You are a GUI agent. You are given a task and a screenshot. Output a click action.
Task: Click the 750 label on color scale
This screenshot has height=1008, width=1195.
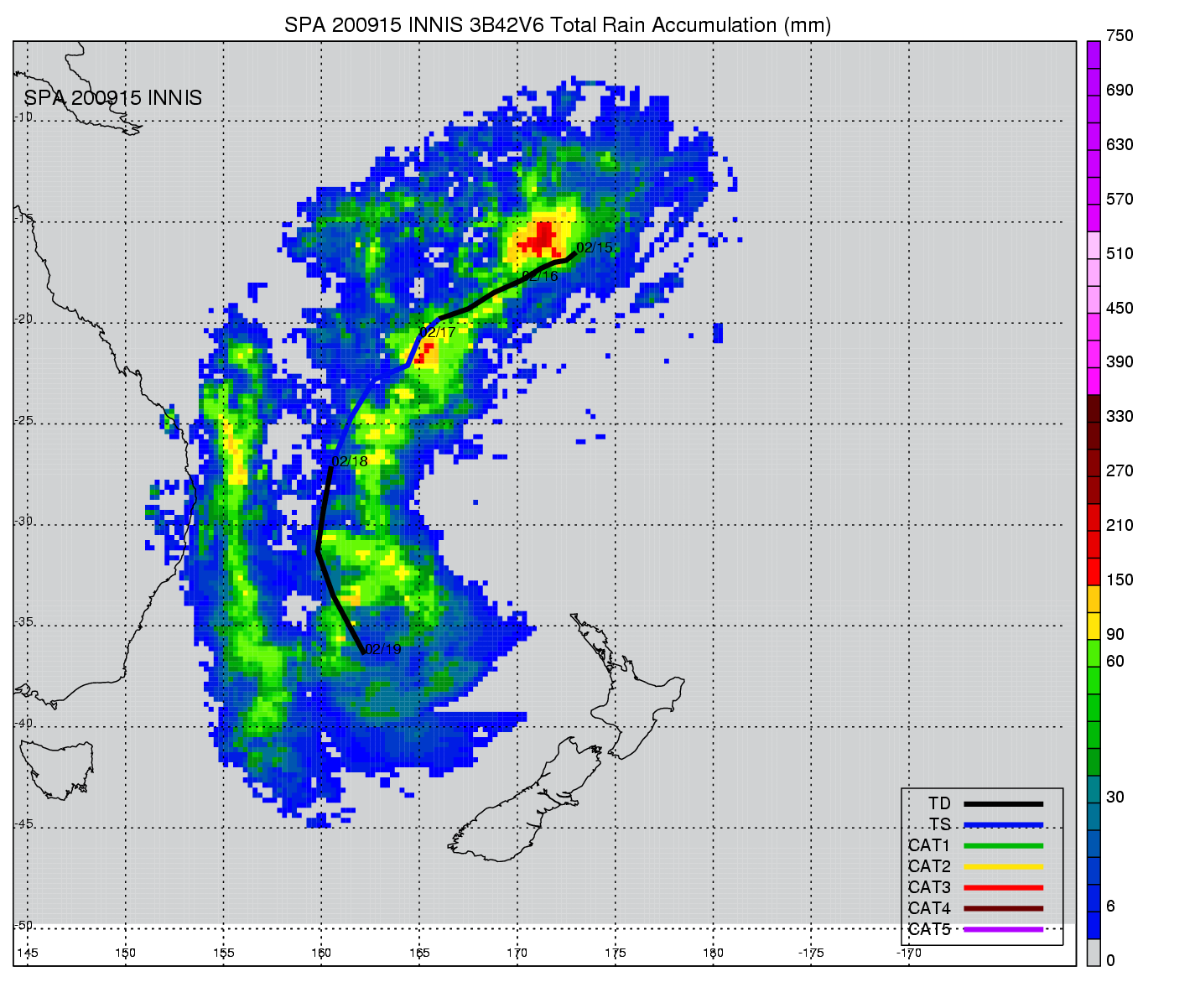1120,36
